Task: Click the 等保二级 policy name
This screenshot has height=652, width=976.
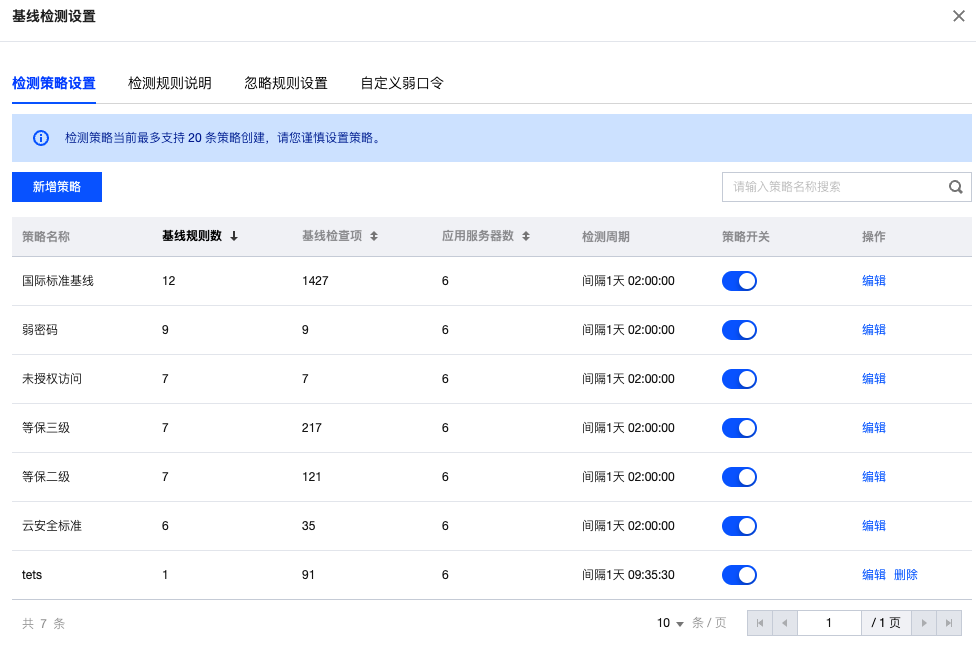Action: [46, 477]
